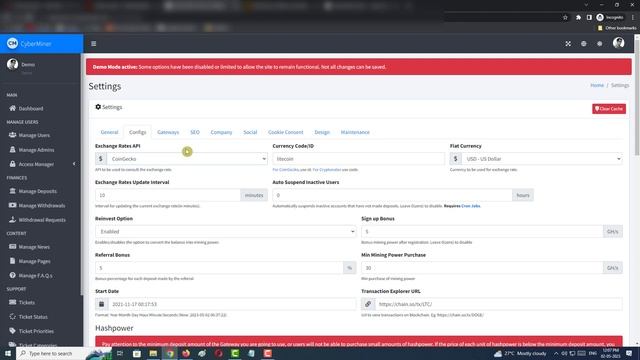The image size is (640, 360).
Task: Open the Cookie Consent tab
Action: click(x=286, y=132)
